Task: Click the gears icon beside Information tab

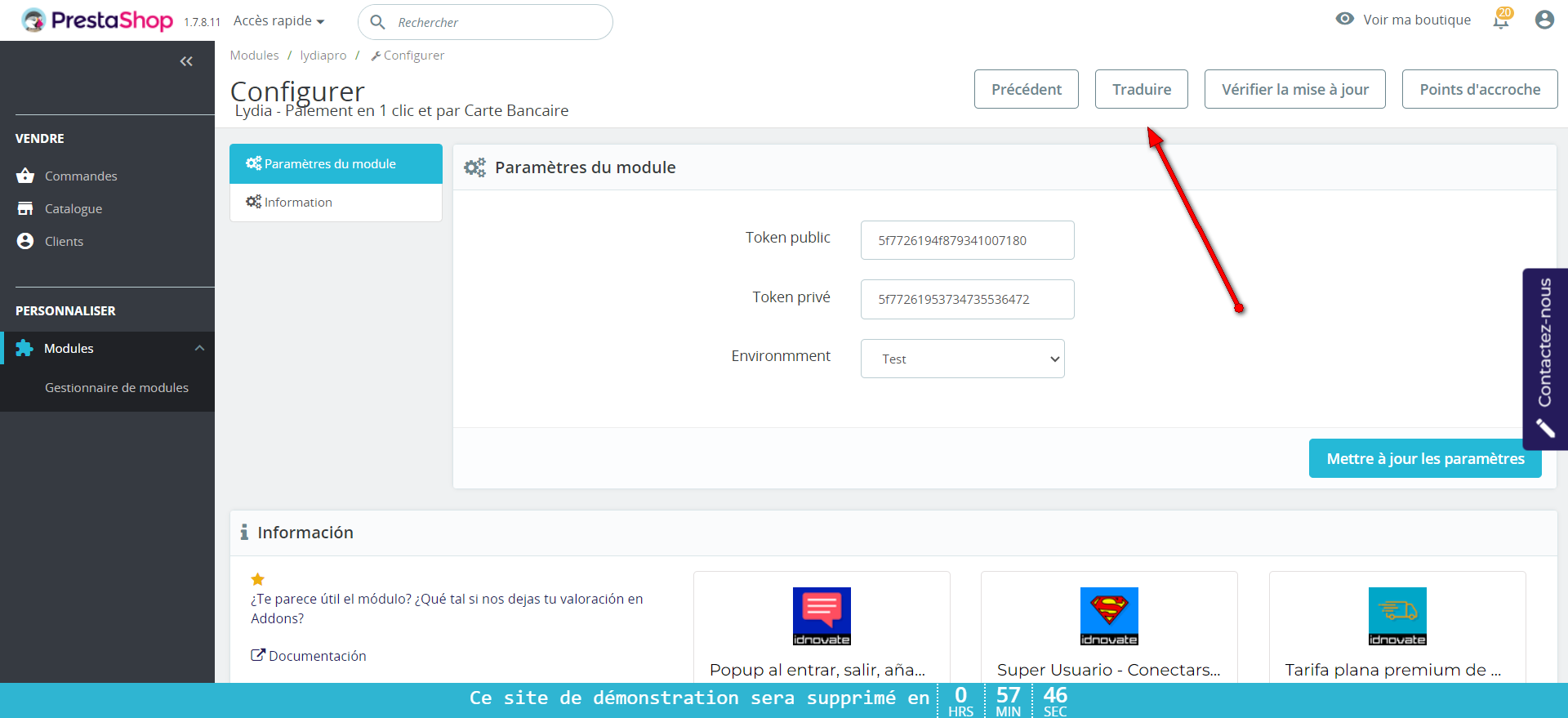Action: point(253,202)
